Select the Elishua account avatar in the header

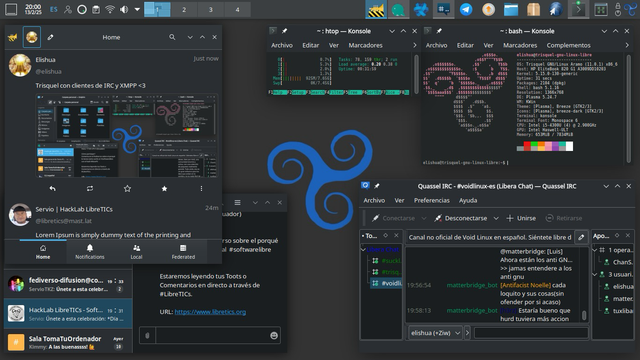click(x=32, y=37)
